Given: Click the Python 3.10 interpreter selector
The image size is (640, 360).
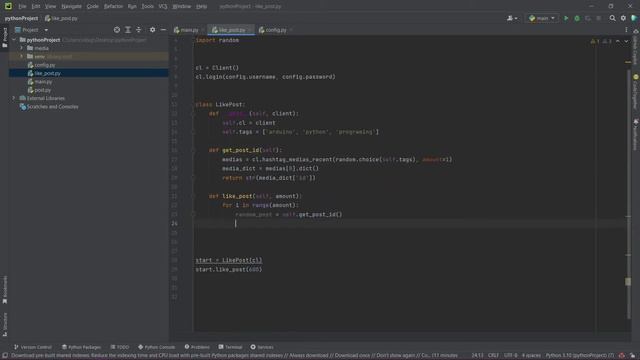Looking at the screenshot, I should tap(580, 356).
